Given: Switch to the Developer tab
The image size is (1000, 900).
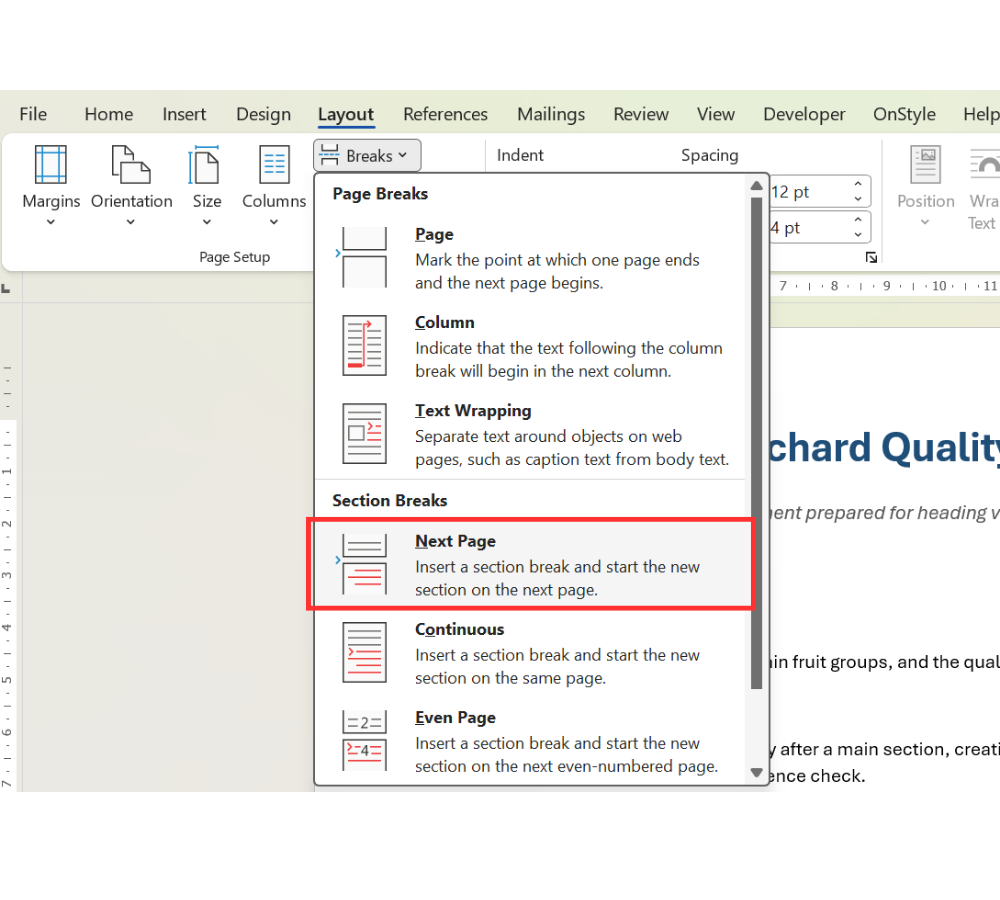Looking at the screenshot, I should click(x=804, y=114).
